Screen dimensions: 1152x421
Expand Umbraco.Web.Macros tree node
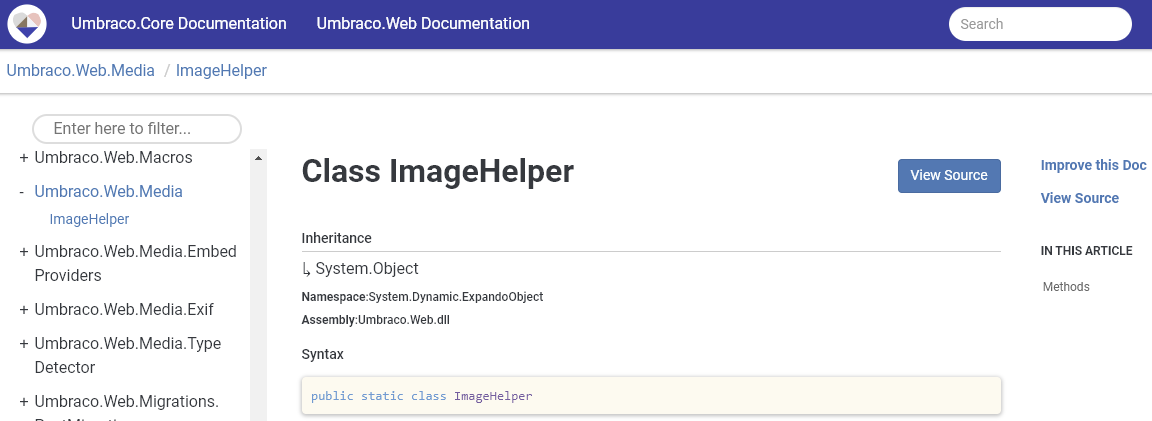(x=24, y=158)
